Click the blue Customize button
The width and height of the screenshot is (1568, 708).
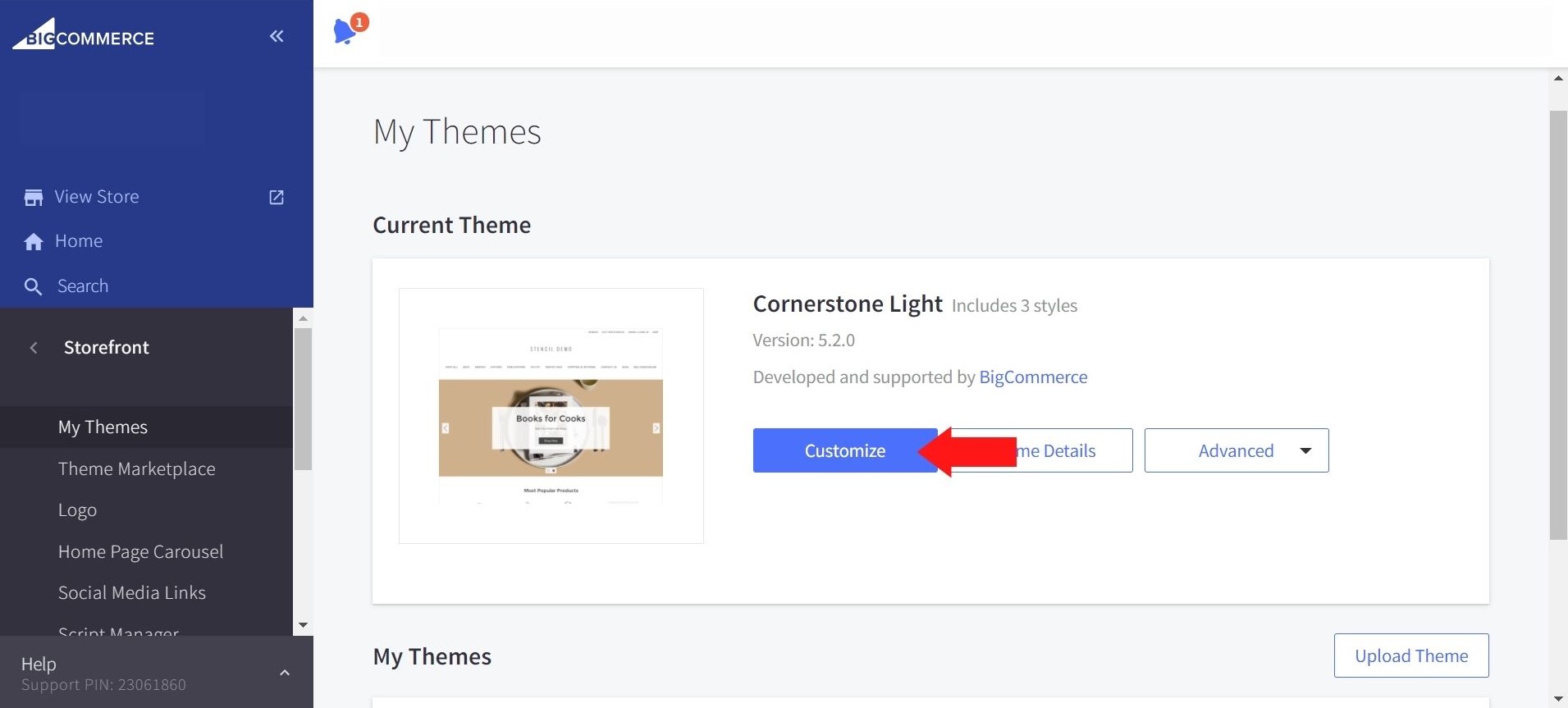[839, 450]
